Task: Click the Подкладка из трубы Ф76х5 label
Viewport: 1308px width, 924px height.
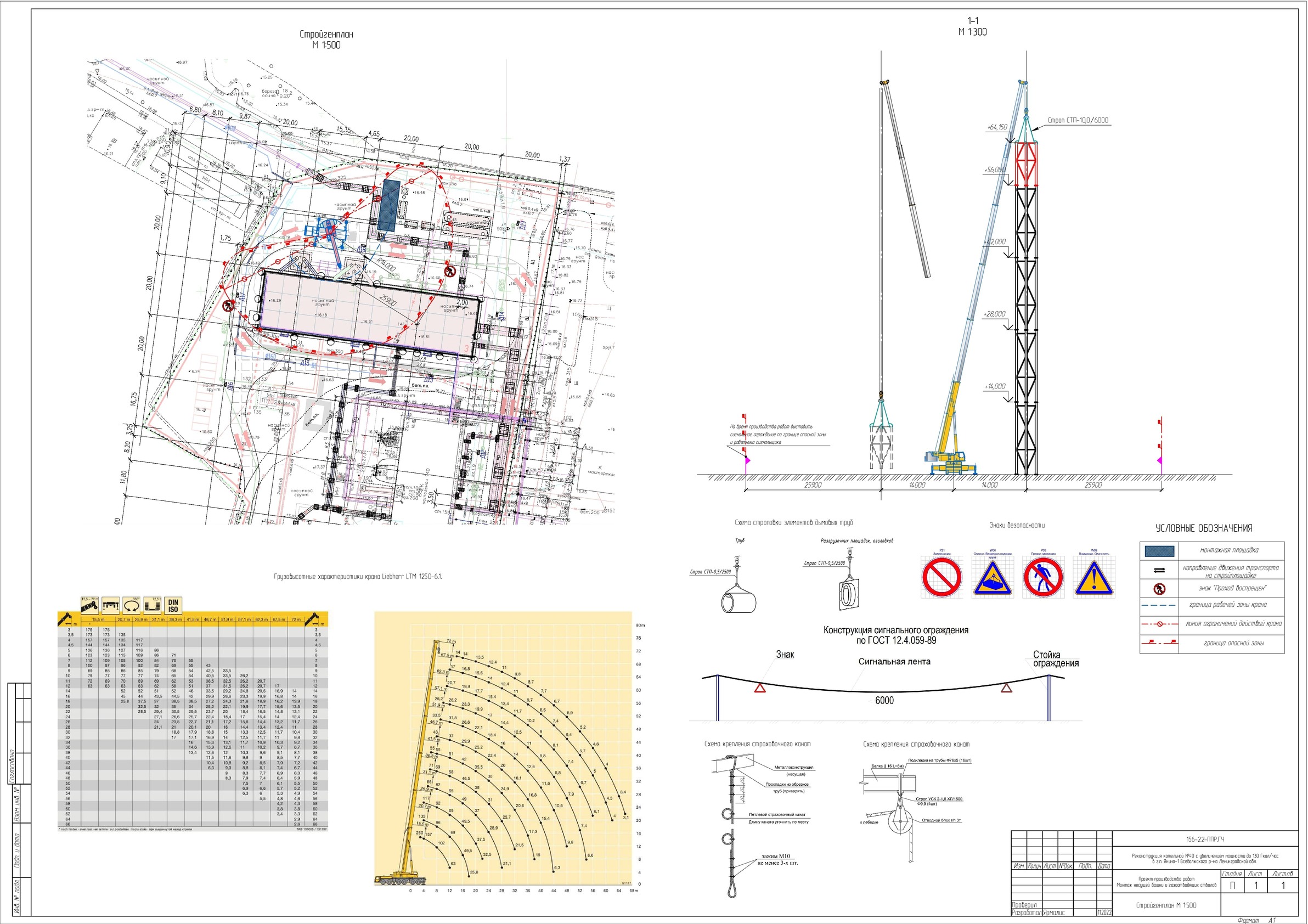Action: coord(939,760)
